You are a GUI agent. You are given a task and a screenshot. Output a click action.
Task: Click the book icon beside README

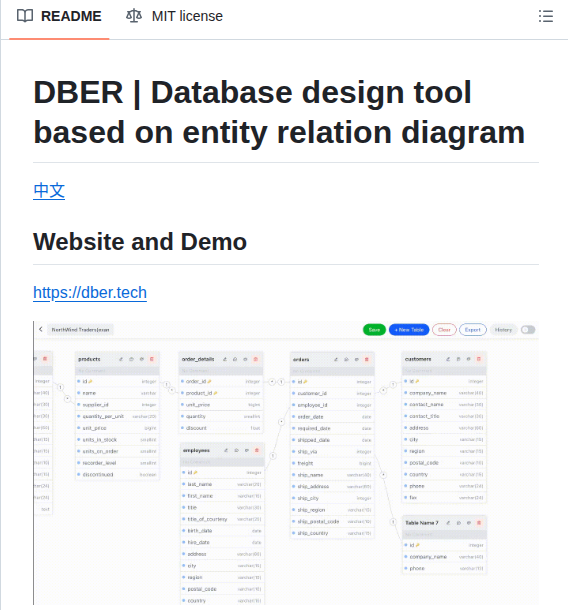click(x=25, y=16)
